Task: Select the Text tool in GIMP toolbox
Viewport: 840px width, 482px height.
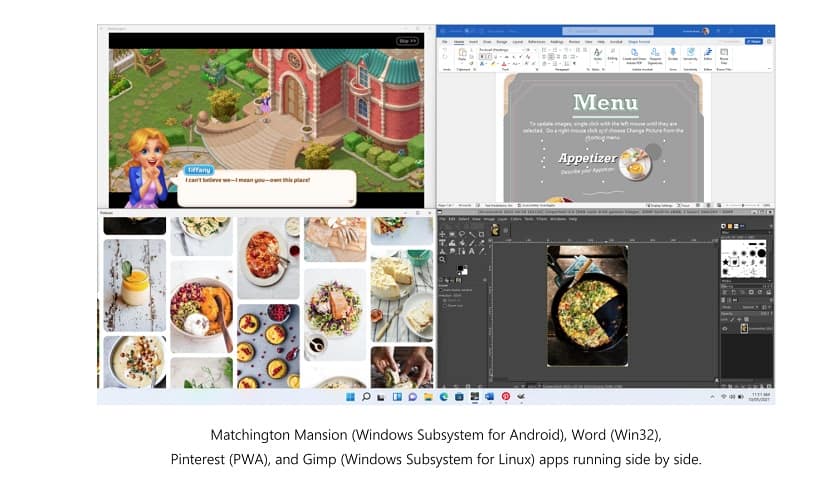Action: pyautogui.click(x=472, y=251)
